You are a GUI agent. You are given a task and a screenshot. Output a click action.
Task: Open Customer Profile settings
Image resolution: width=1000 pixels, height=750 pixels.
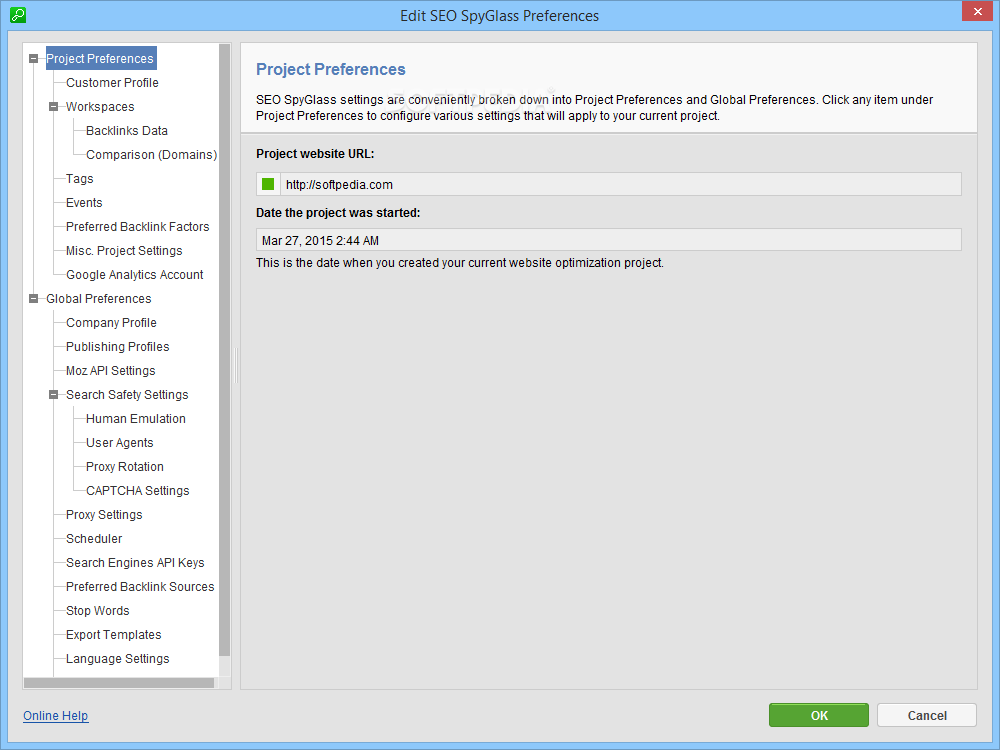[x=112, y=83]
